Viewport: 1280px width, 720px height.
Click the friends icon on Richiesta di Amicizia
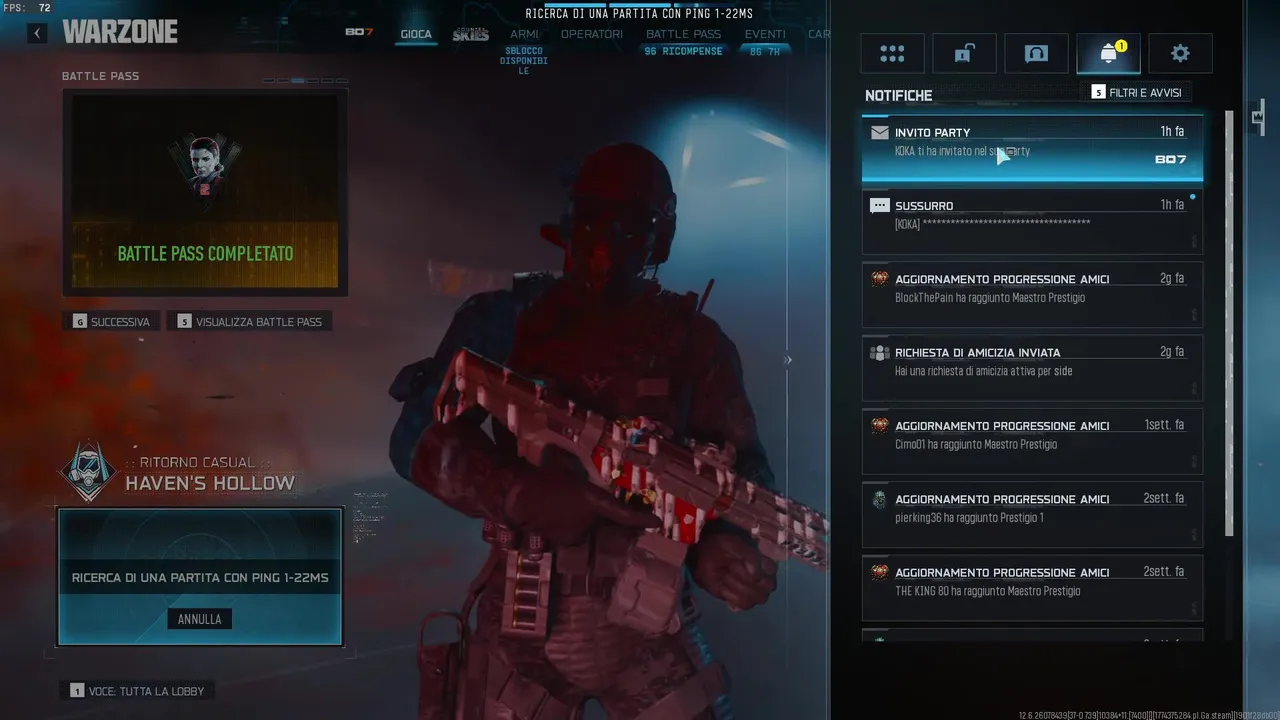(879, 353)
